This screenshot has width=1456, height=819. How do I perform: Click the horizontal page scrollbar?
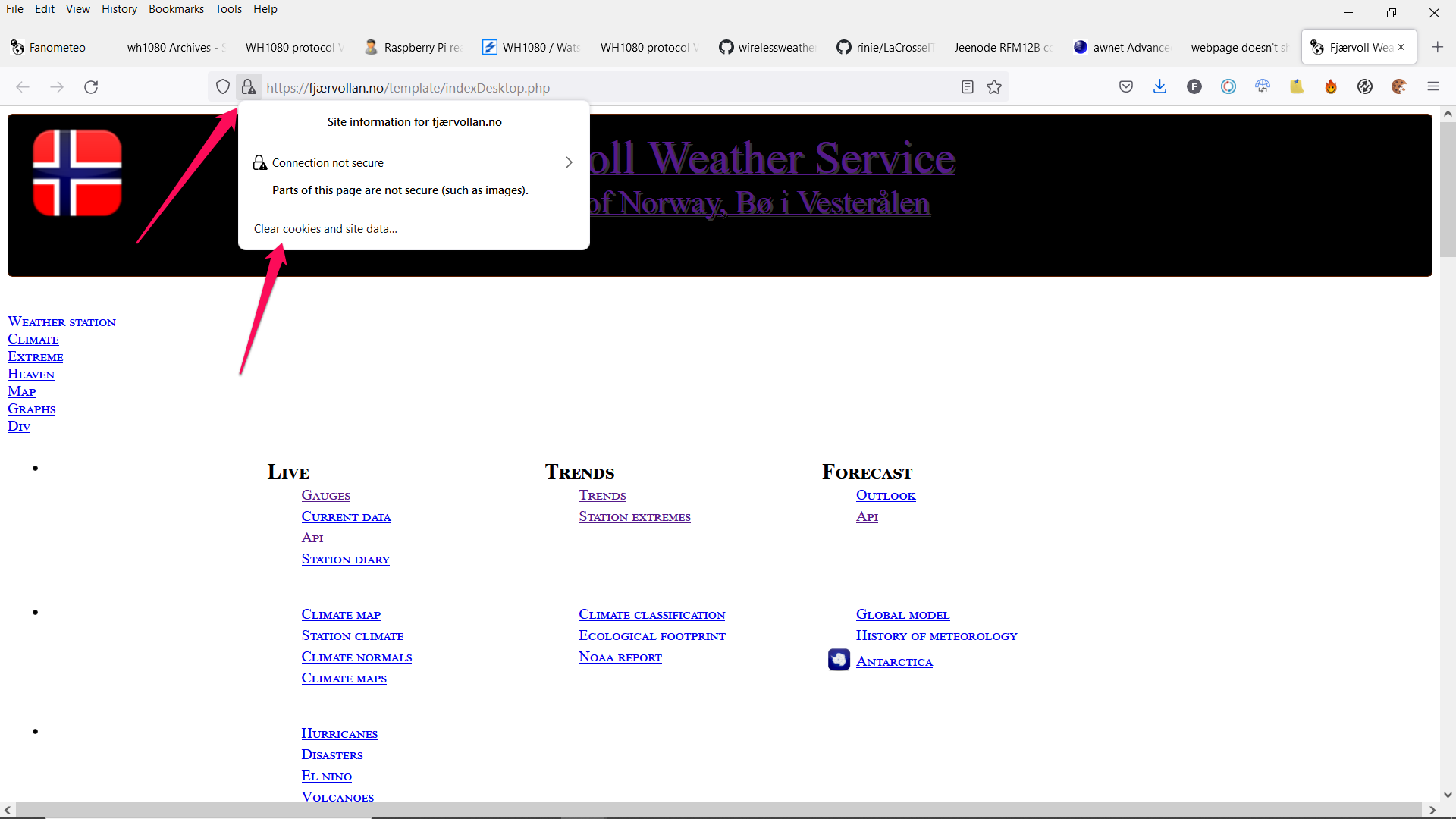pyautogui.click(x=719, y=810)
